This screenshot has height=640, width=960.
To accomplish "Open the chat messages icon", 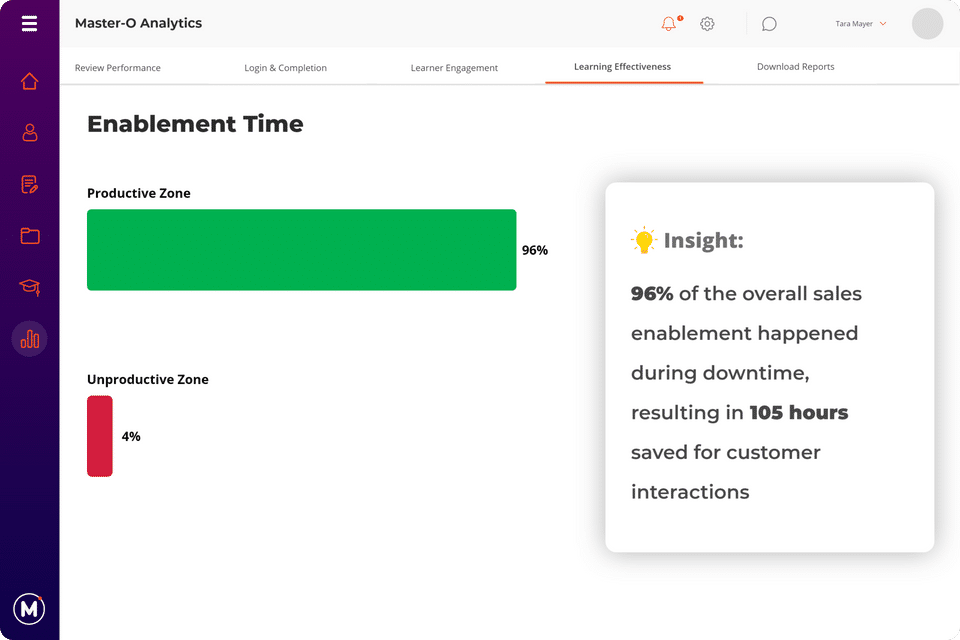I will pyautogui.click(x=769, y=24).
